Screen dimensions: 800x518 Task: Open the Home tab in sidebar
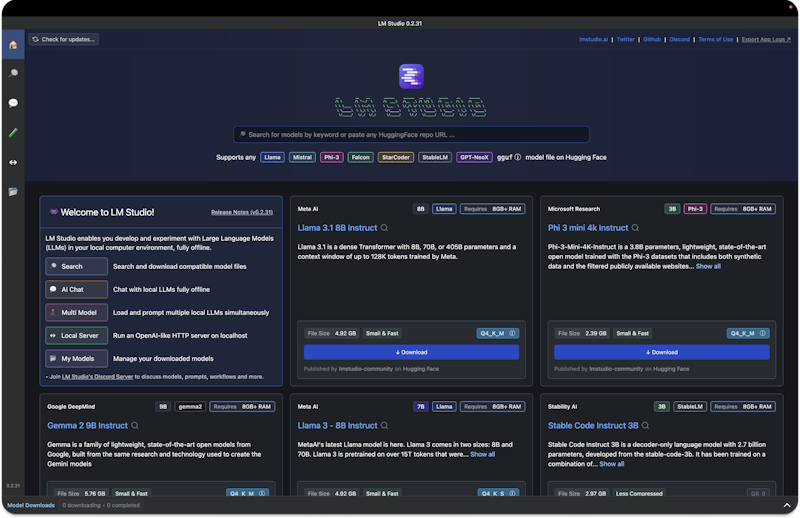13,45
